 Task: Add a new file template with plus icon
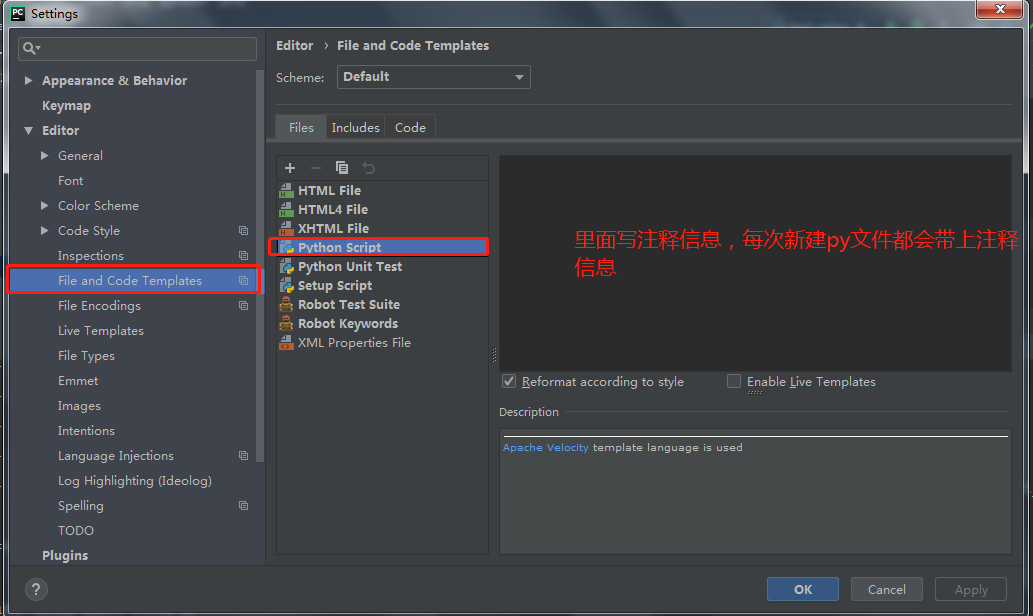pos(290,168)
